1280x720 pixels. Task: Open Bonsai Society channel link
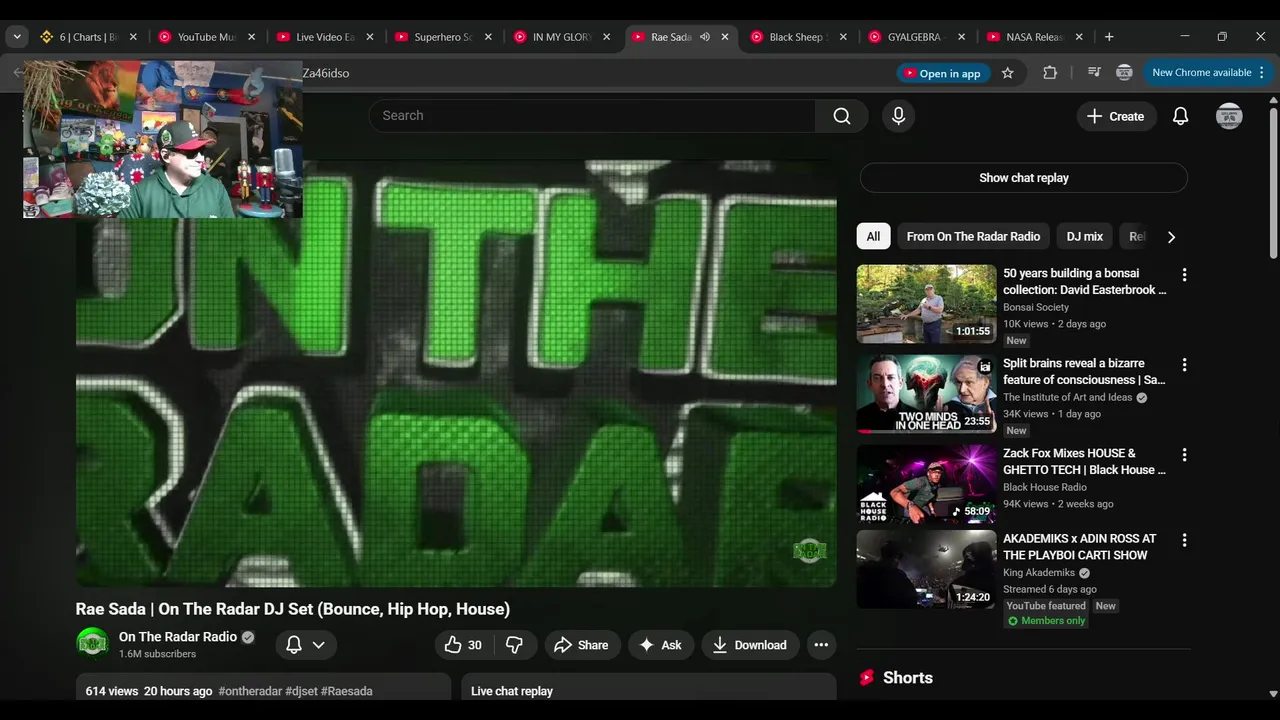point(1036,308)
